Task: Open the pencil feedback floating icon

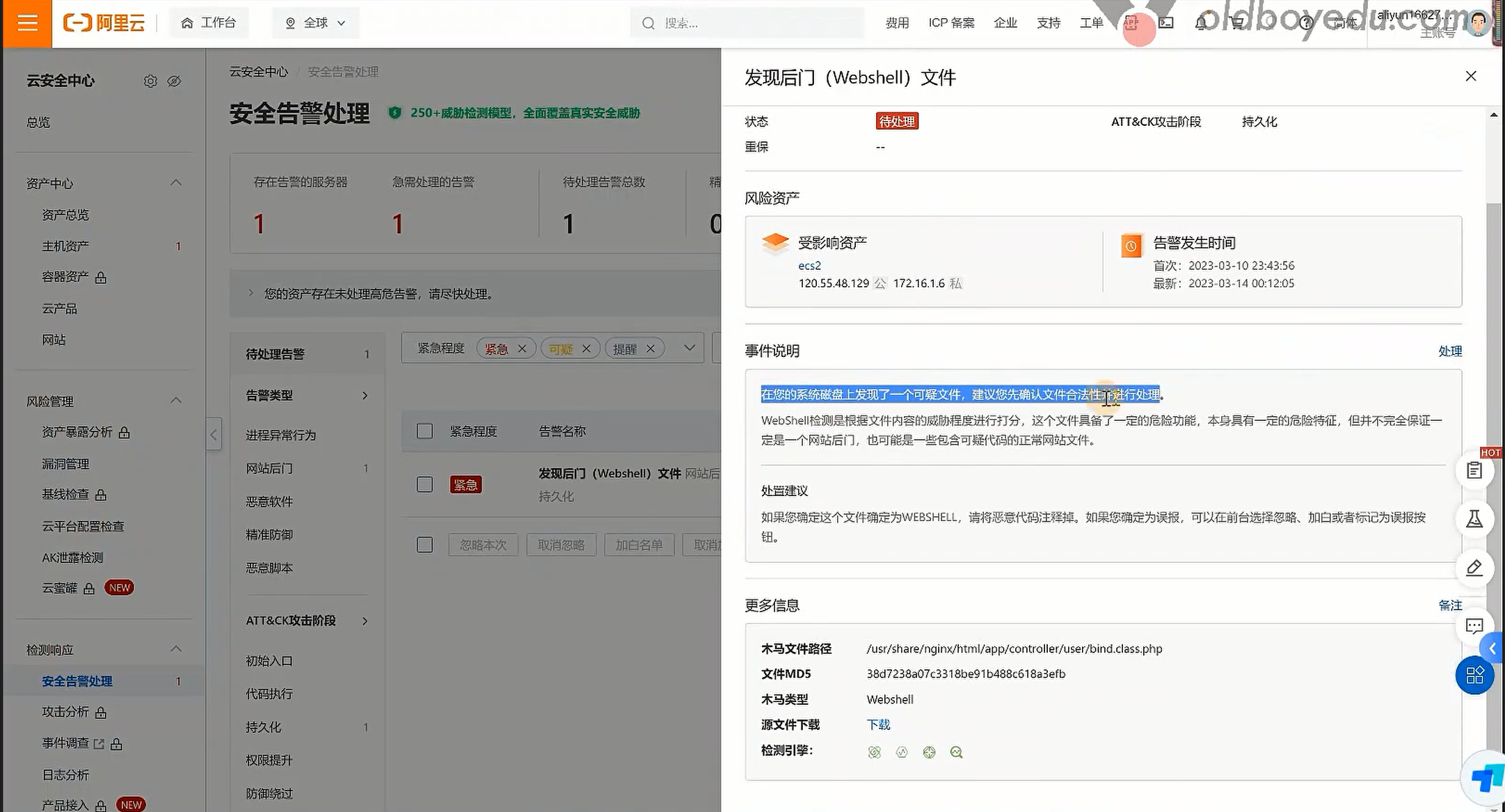Action: click(x=1474, y=568)
